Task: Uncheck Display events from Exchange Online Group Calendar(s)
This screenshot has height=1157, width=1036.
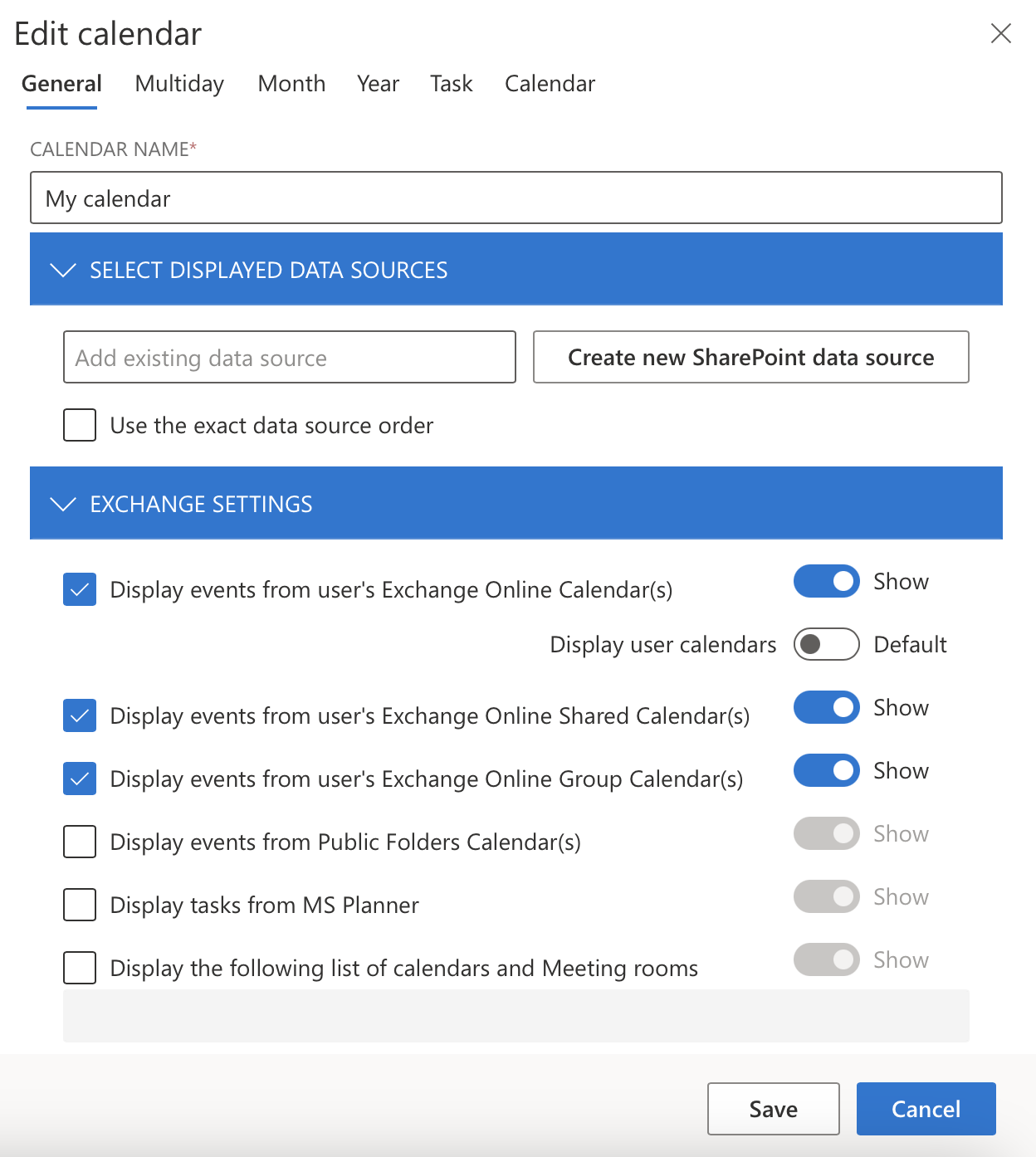Action: click(79, 779)
